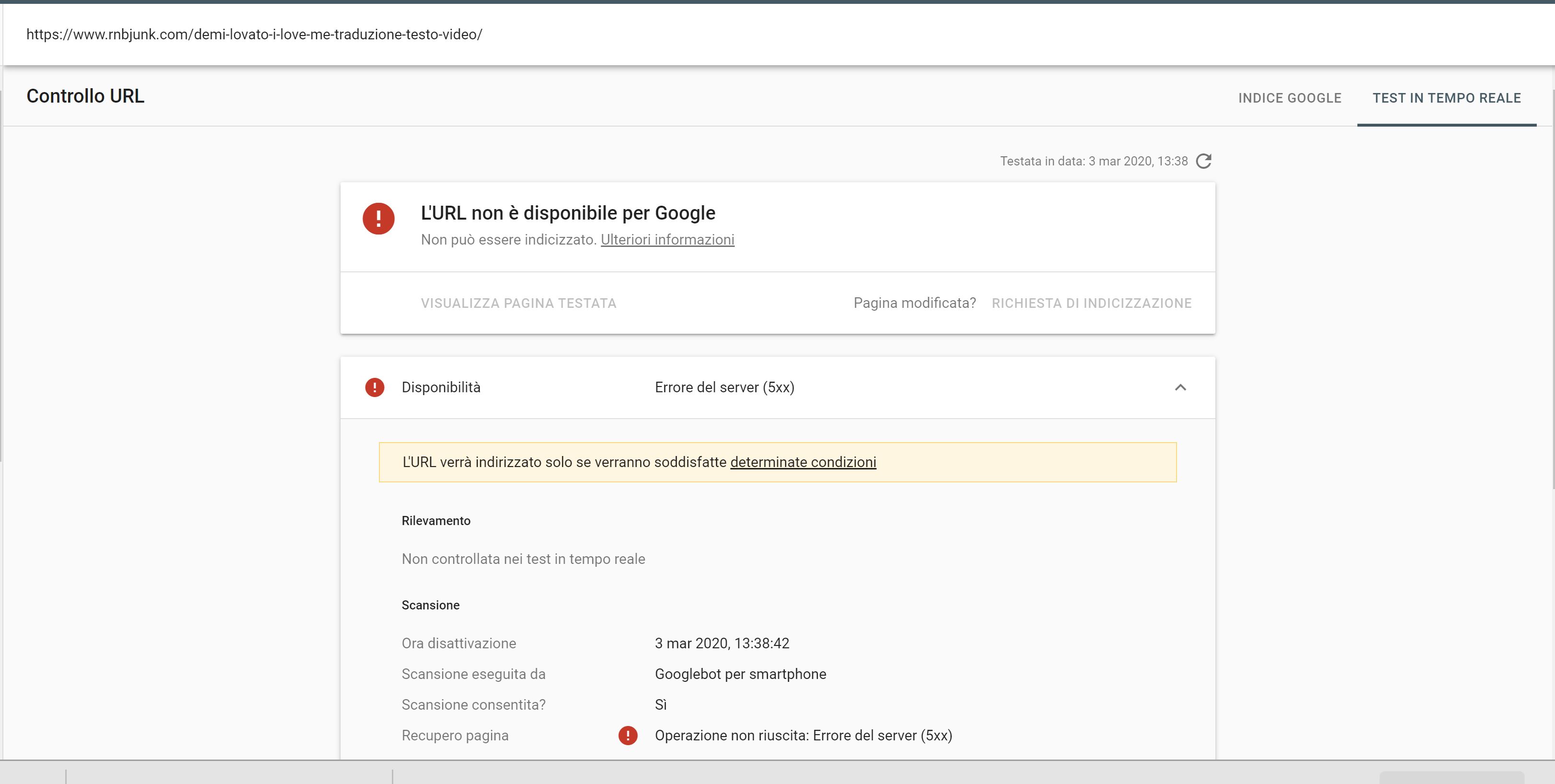This screenshot has height=784, width=1555.
Task: Click the Googlebot per smartphone value
Action: (740, 674)
